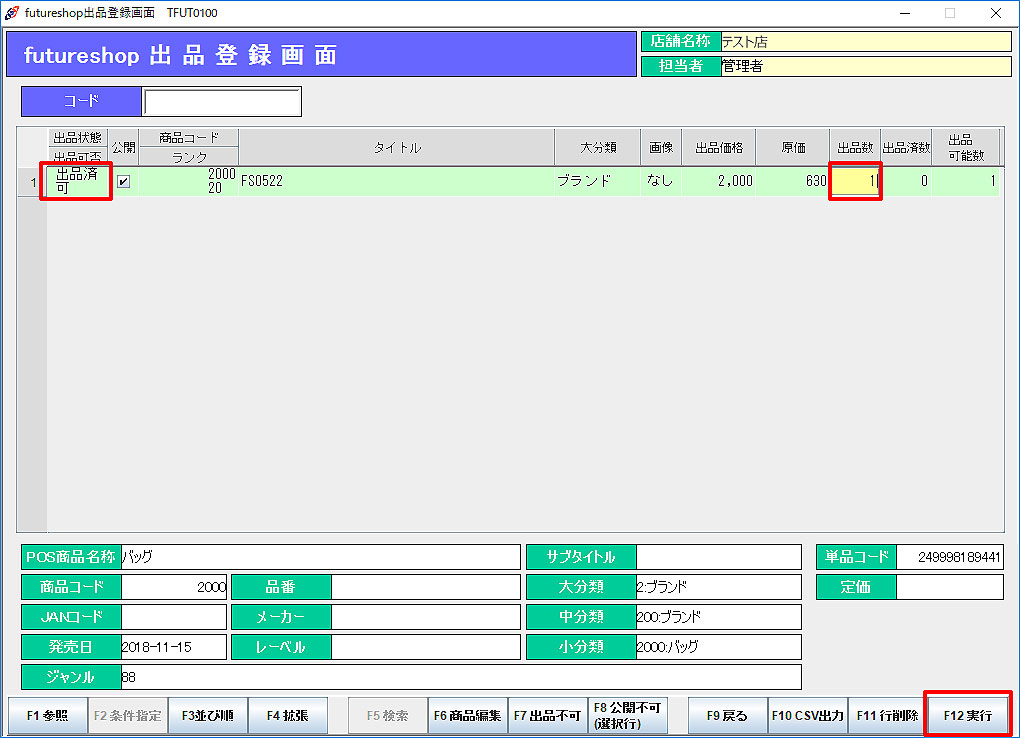Click the 出品価格 column header
Screen dimensions: 1020x738
point(719,148)
